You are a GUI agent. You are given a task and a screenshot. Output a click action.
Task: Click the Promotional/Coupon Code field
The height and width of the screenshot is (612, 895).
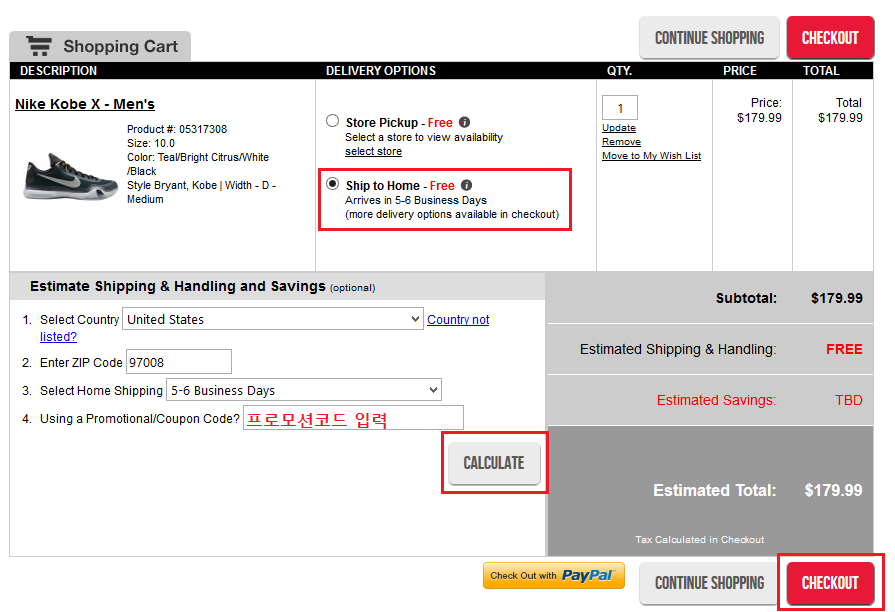coord(353,418)
